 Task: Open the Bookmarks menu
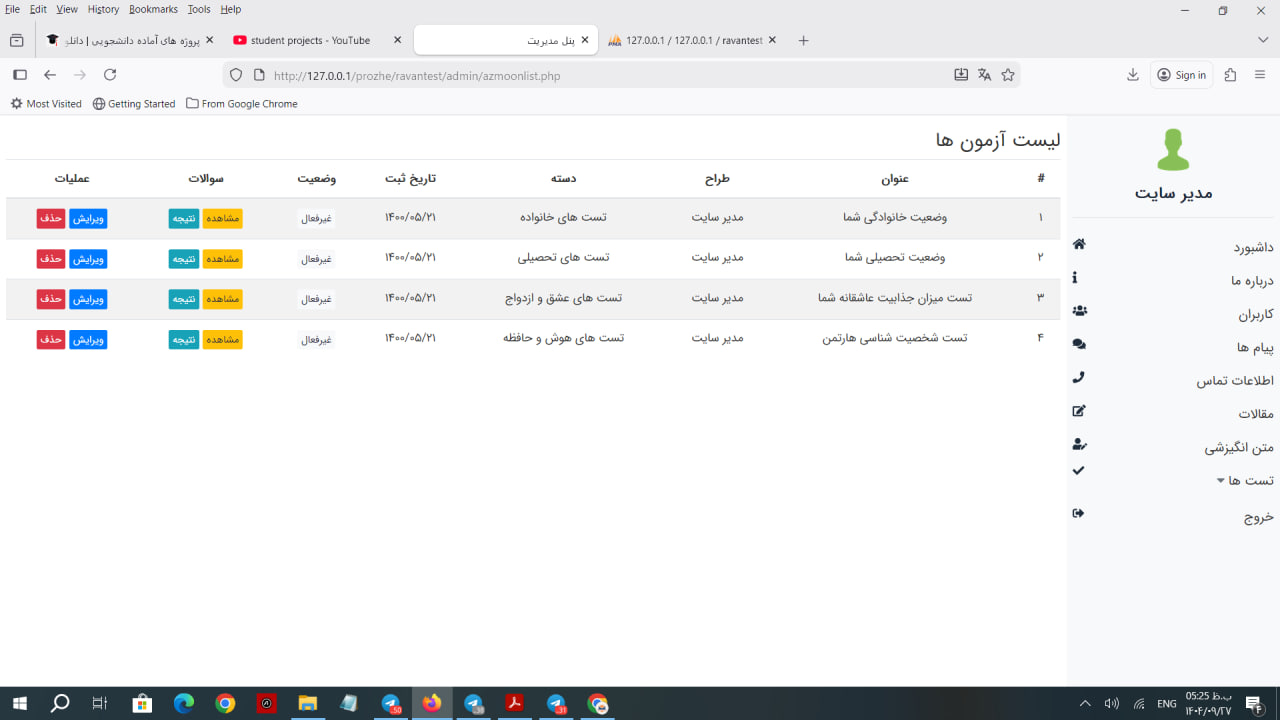pos(153,9)
